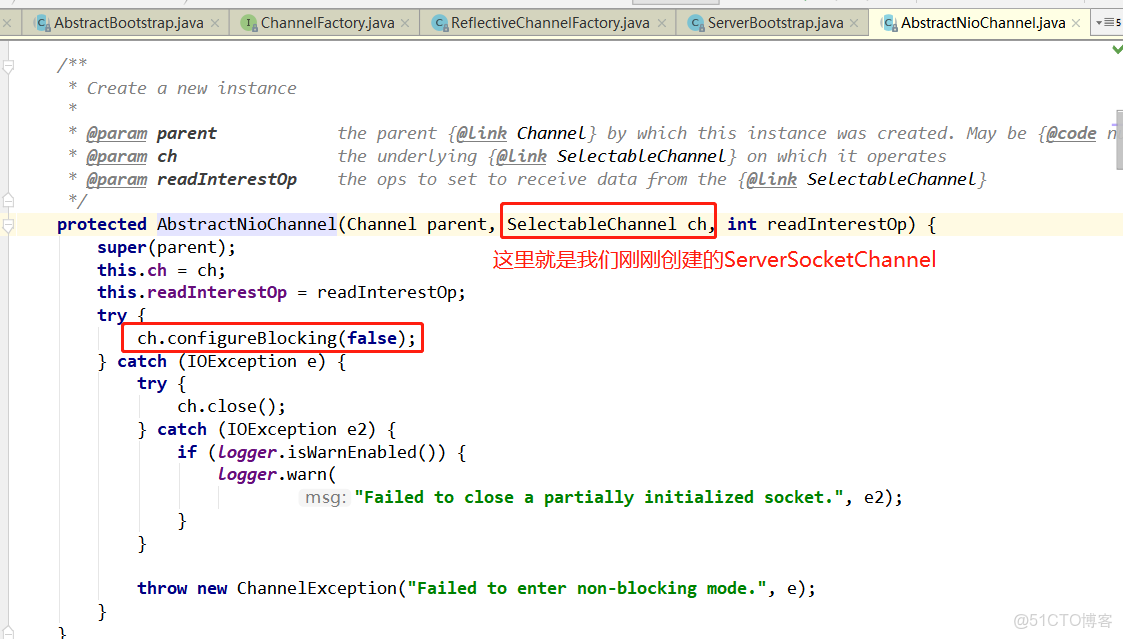Click the fold marker at Javadoc end */
Image resolution: width=1123 pixels, height=639 pixels.
(9, 201)
